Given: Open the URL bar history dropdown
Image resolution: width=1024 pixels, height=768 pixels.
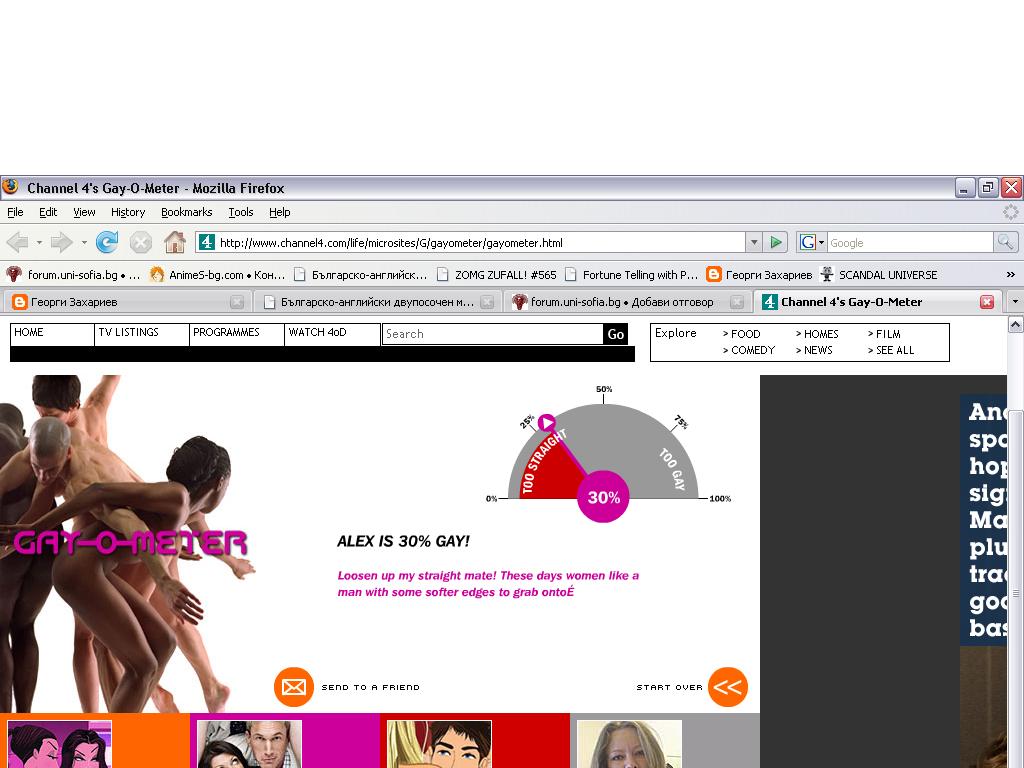Looking at the screenshot, I should point(754,242).
